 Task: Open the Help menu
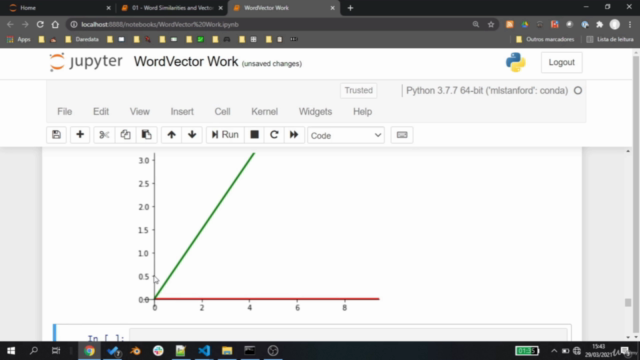[x=362, y=111]
